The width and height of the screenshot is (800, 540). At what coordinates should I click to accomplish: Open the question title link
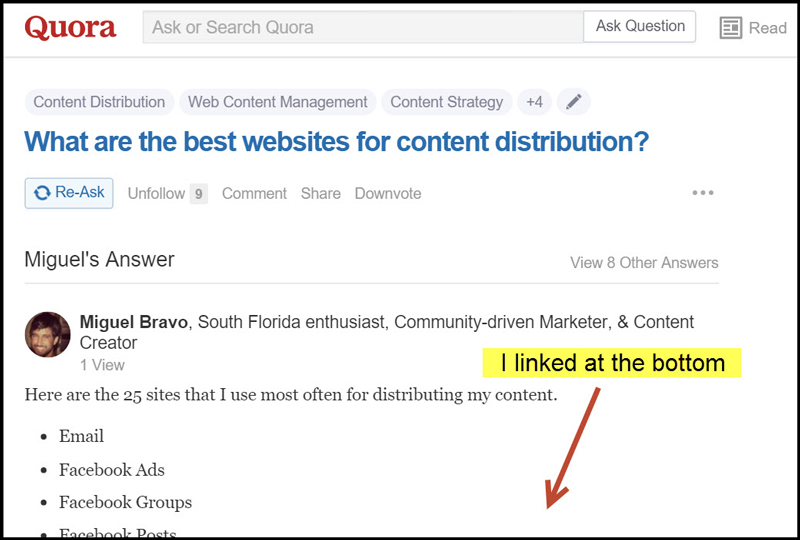[x=336, y=141]
